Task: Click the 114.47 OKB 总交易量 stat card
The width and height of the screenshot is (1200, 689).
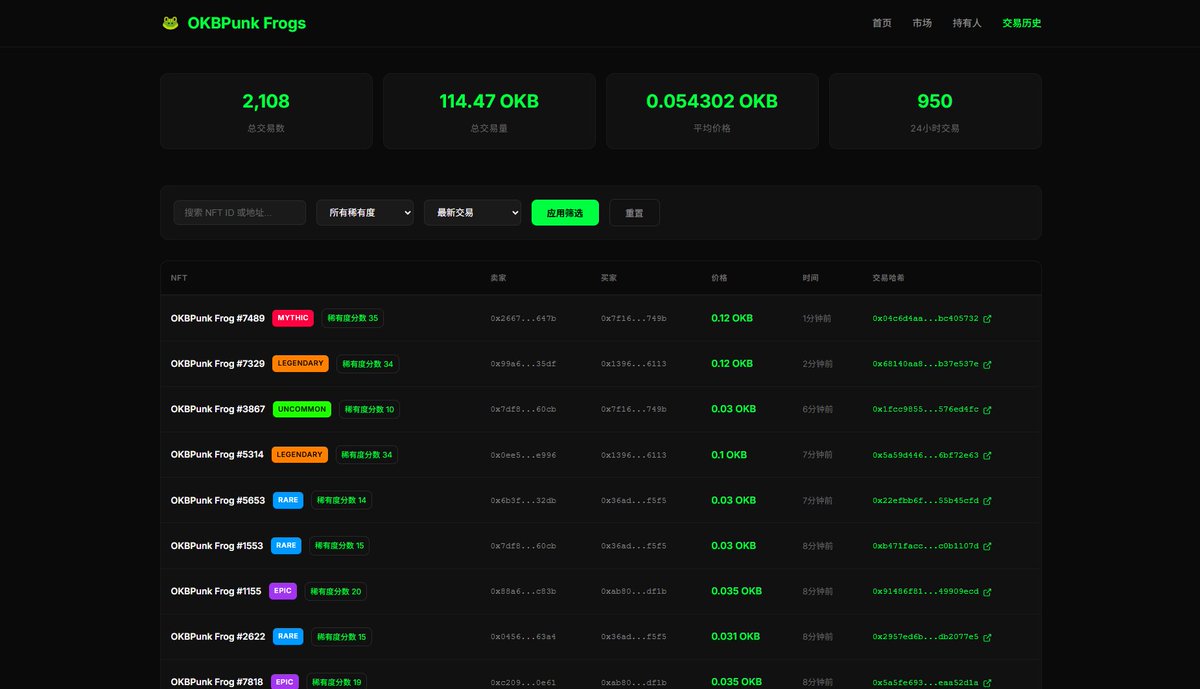Action: (x=489, y=111)
